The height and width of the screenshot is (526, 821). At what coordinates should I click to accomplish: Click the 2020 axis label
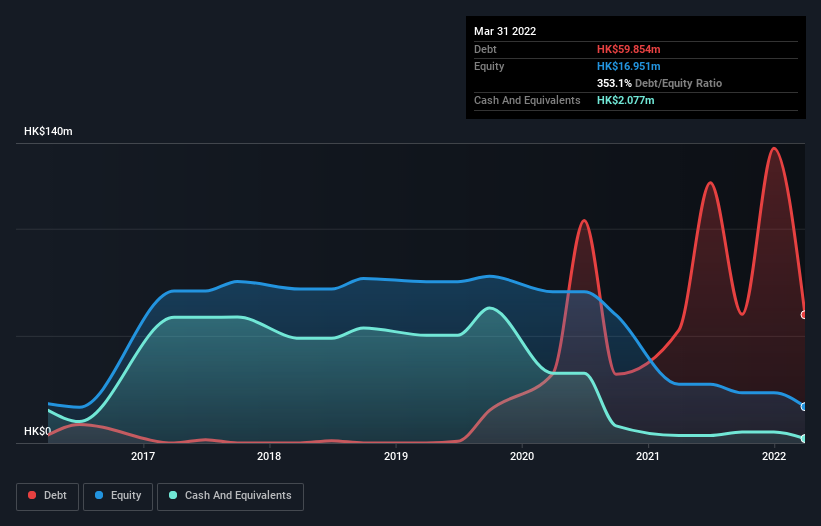[x=522, y=456]
